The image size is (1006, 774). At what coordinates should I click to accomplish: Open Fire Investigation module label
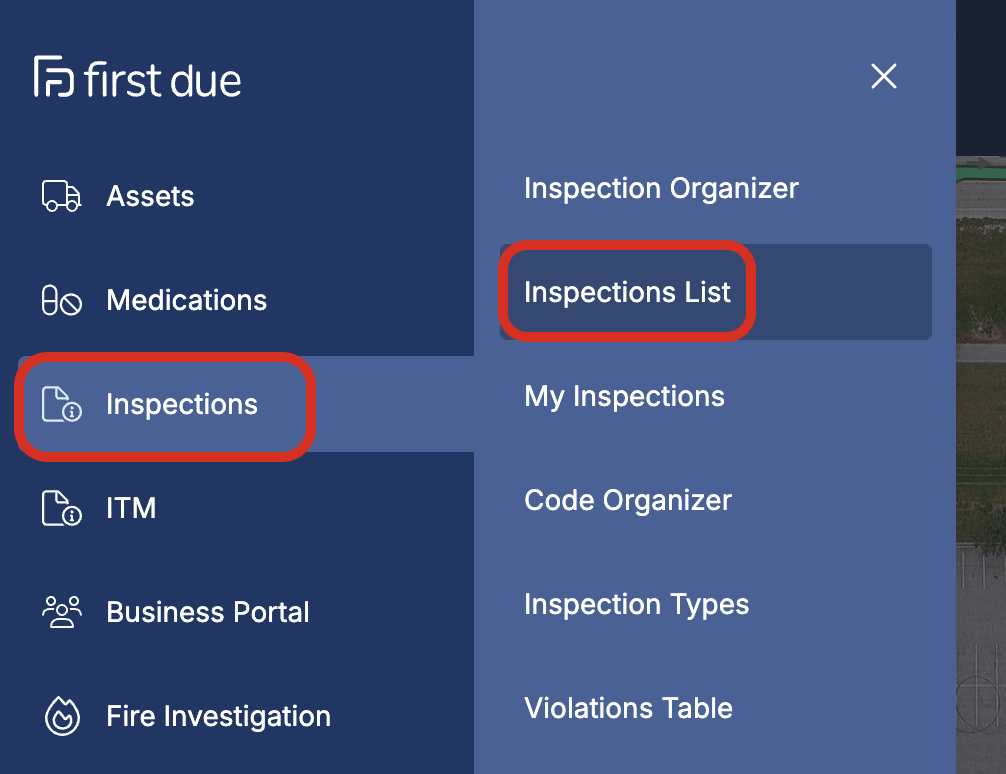click(x=219, y=716)
